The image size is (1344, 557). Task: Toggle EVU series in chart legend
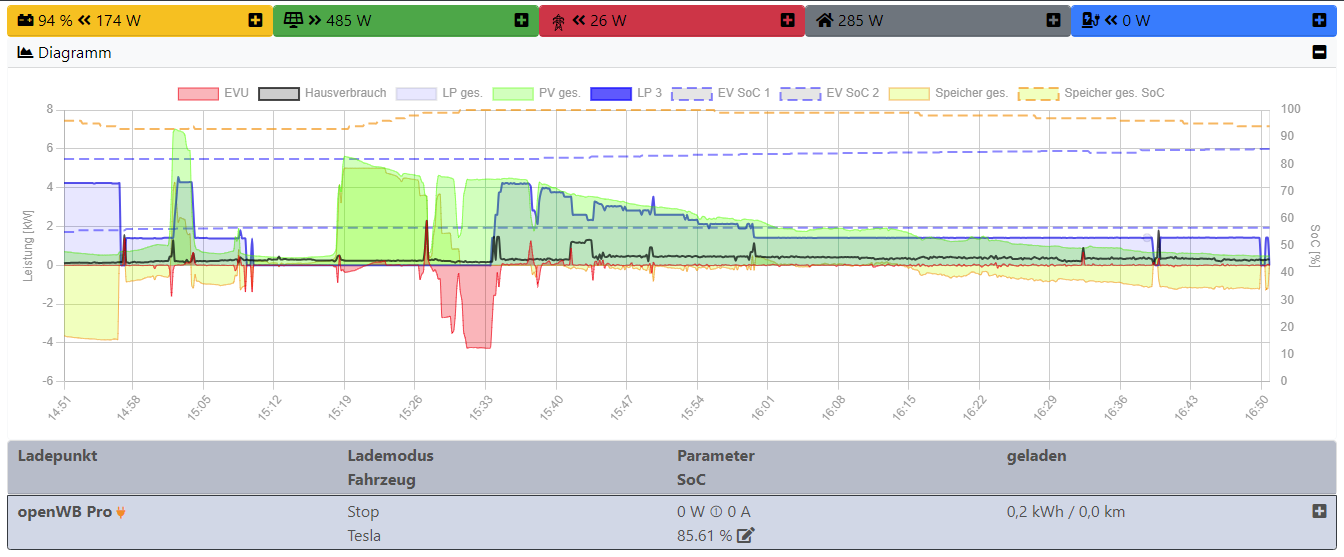pyautogui.click(x=213, y=93)
